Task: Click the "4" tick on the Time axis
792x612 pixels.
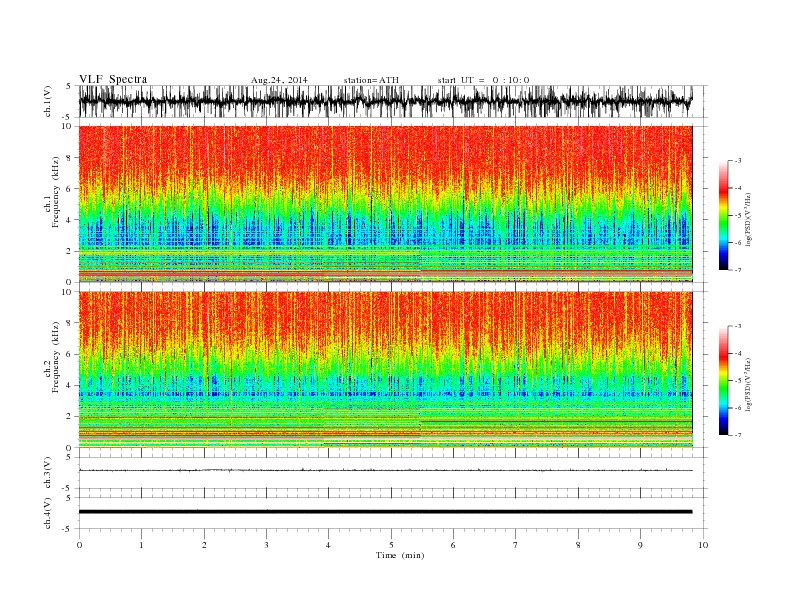Action: 329,545
